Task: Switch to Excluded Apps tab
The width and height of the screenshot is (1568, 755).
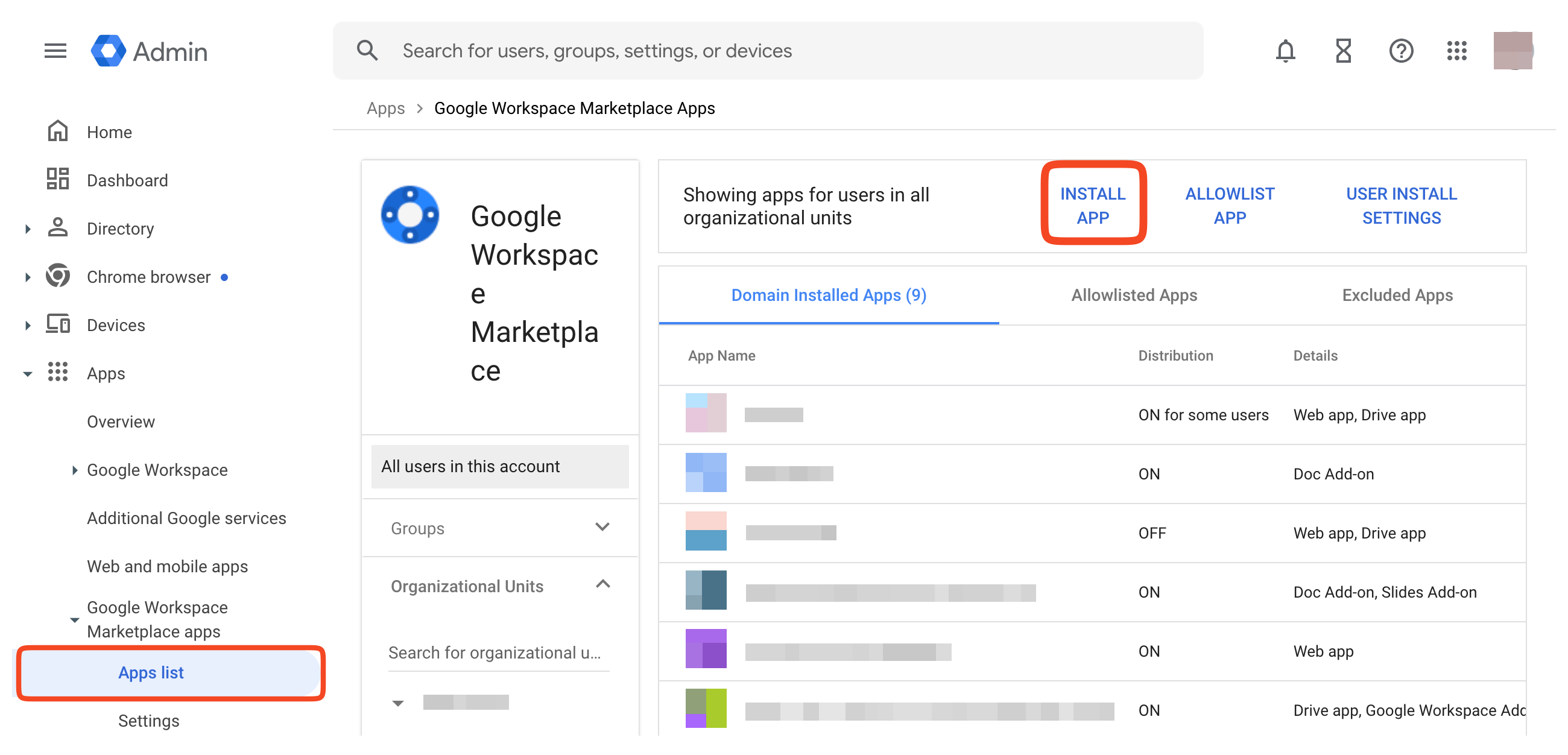Action: click(x=1397, y=295)
